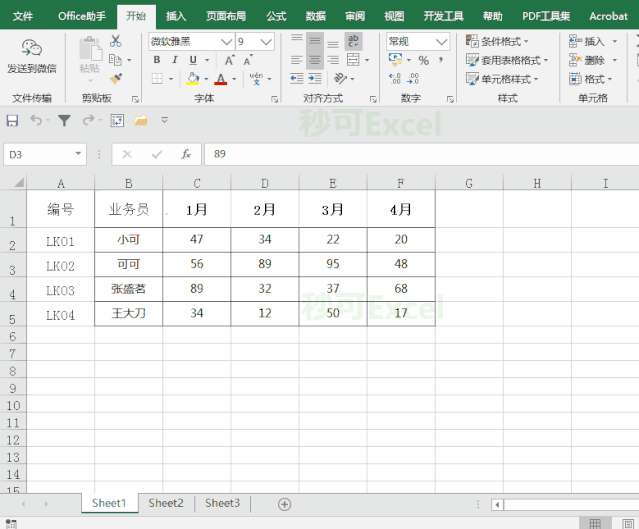Add a new sheet with plus button
Screen dimensions: 639x529
(284, 504)
